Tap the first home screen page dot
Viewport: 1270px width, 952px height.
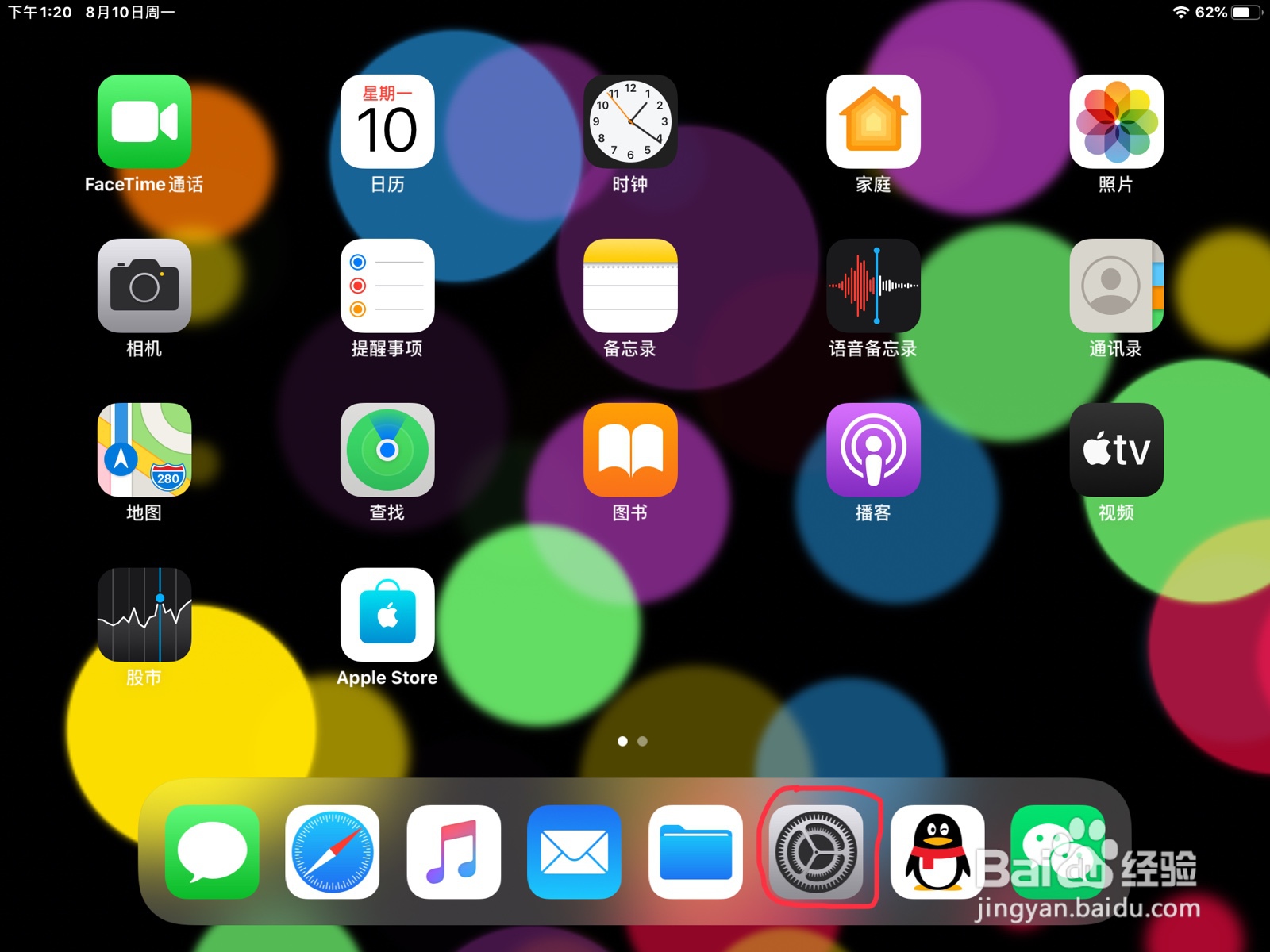(x=622, y=741)
